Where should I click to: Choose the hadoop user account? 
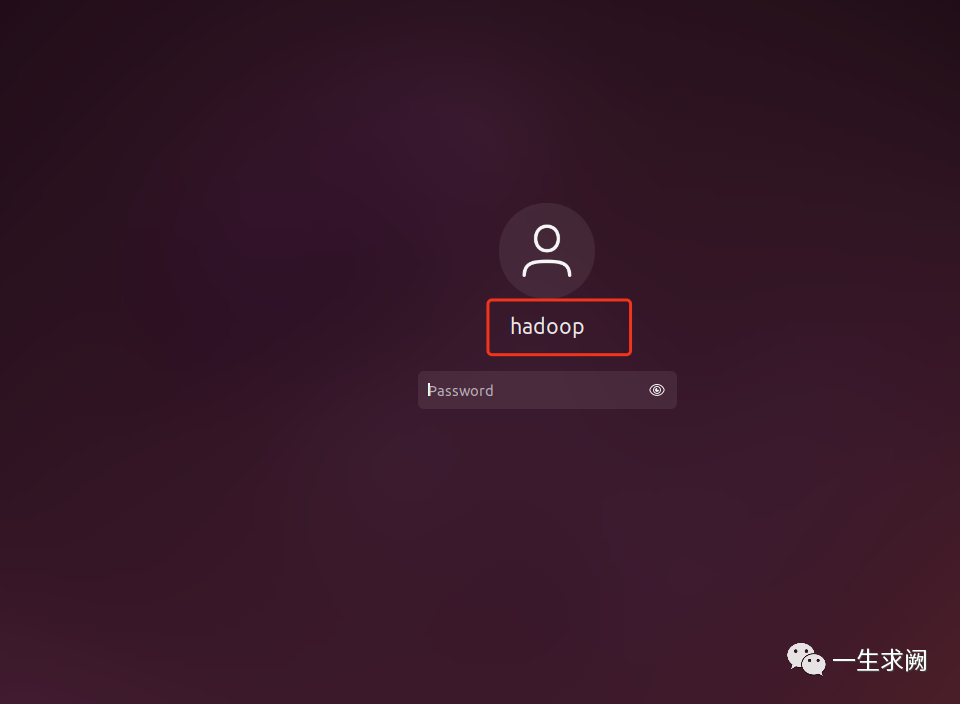pos(547,327)
